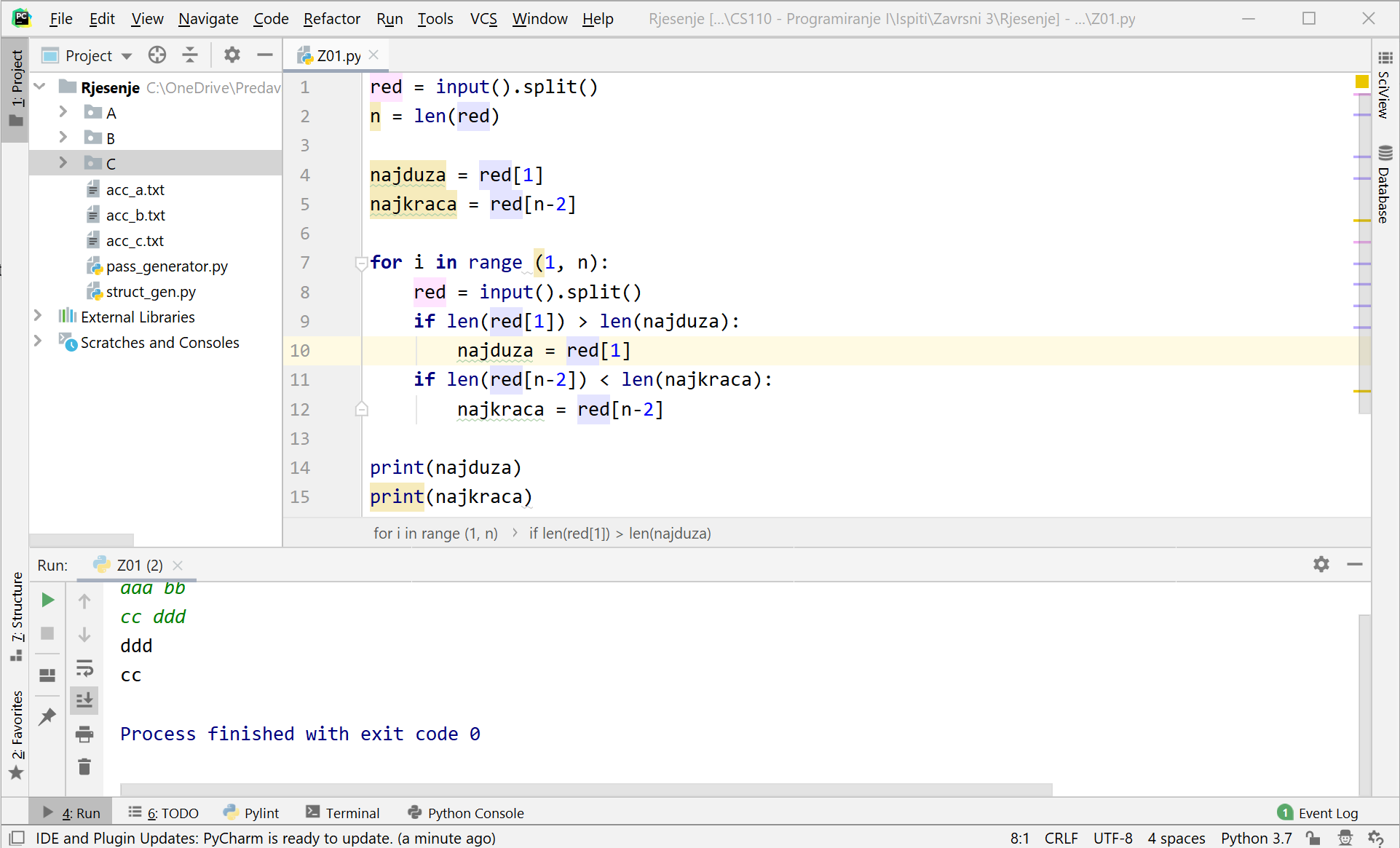
Task: Click the yellow inspection indicator square
Action: coord(1361,82)
